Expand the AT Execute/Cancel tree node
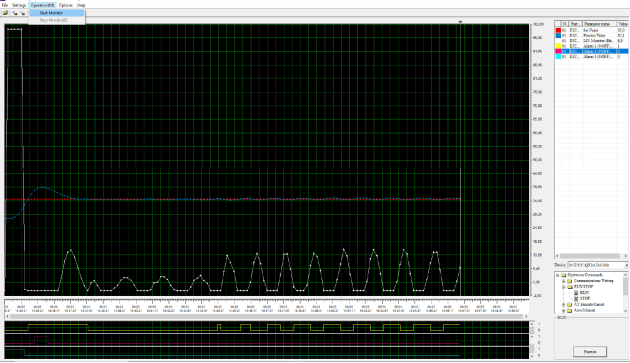Viewport: 630px width, 363px height. click(563, 305)
